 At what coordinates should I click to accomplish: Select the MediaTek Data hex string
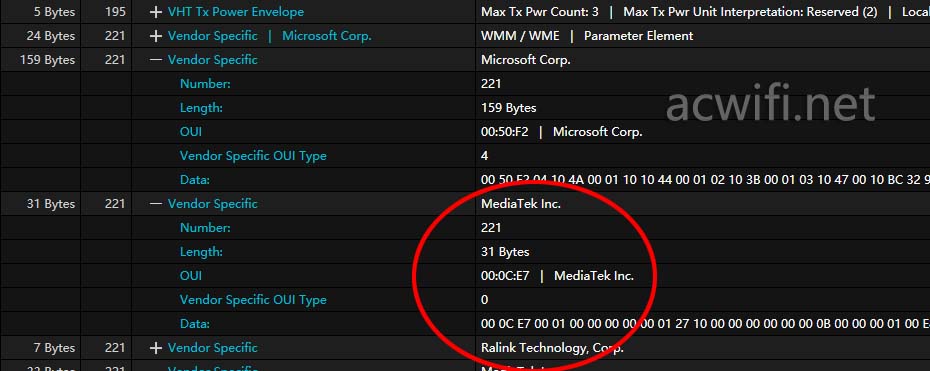[705, 324]
